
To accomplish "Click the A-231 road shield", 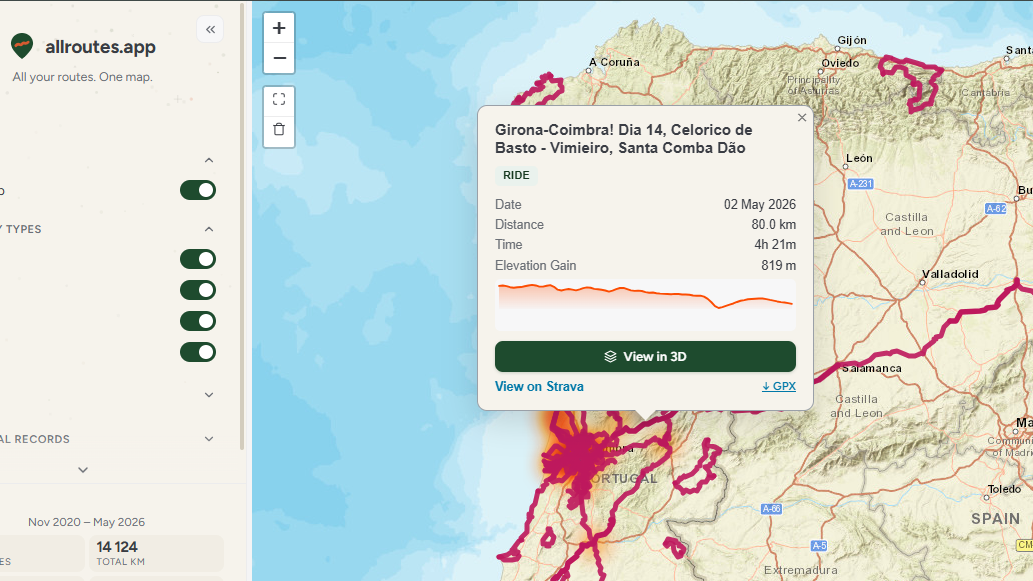I will point(860,184).
